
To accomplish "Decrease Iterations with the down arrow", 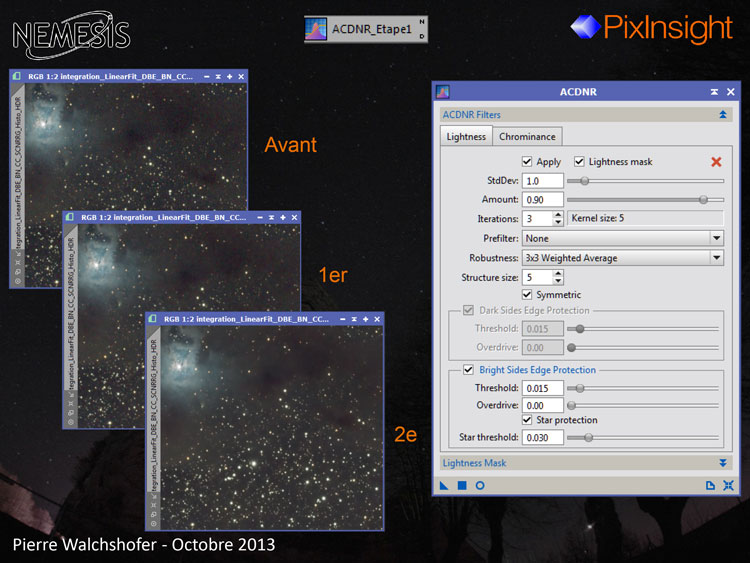I will 558,222.
